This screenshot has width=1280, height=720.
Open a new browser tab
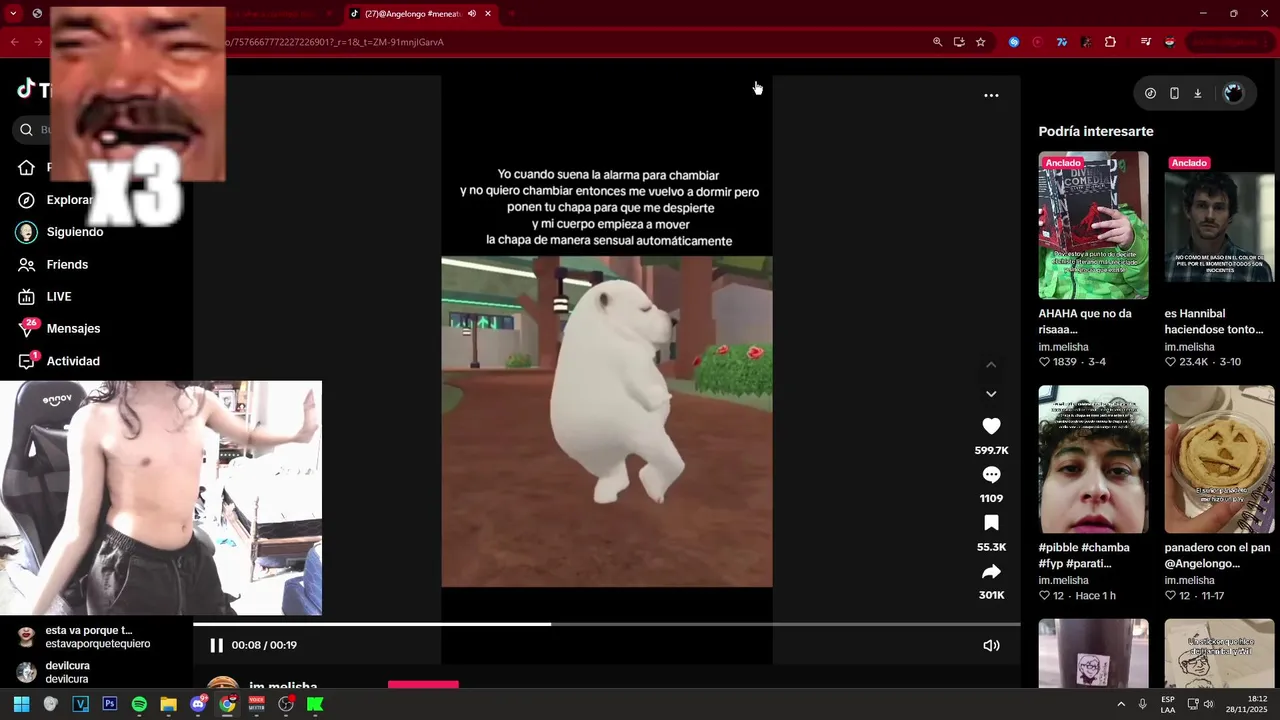point(512,14)
